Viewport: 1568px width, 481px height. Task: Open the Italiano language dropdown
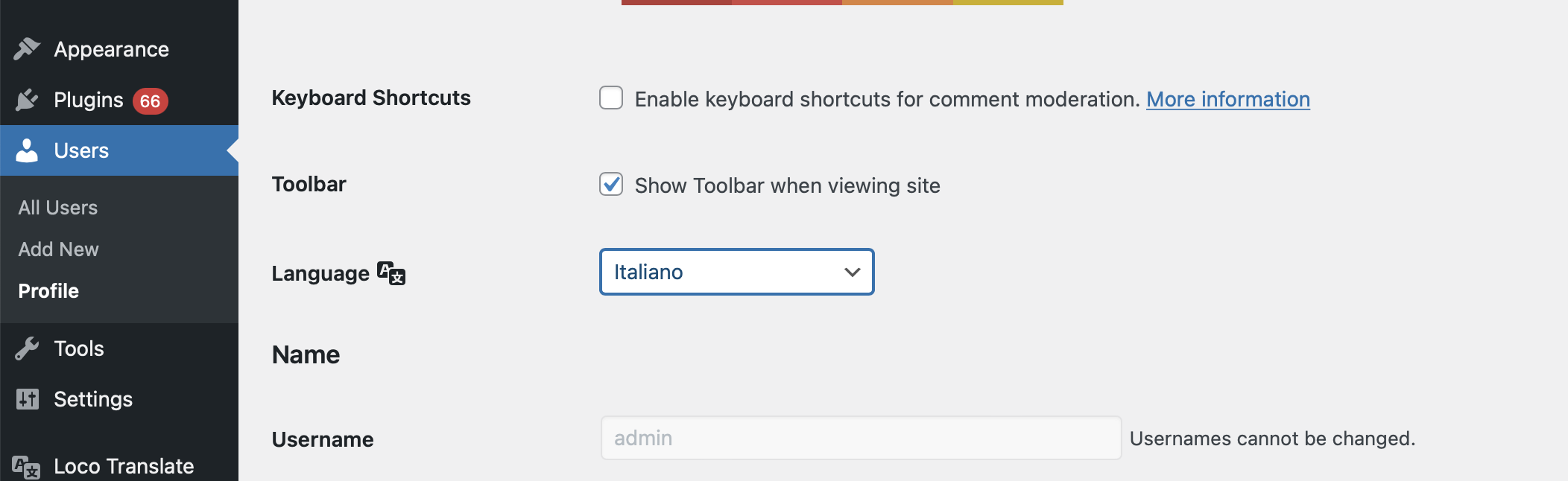point(736,272)
